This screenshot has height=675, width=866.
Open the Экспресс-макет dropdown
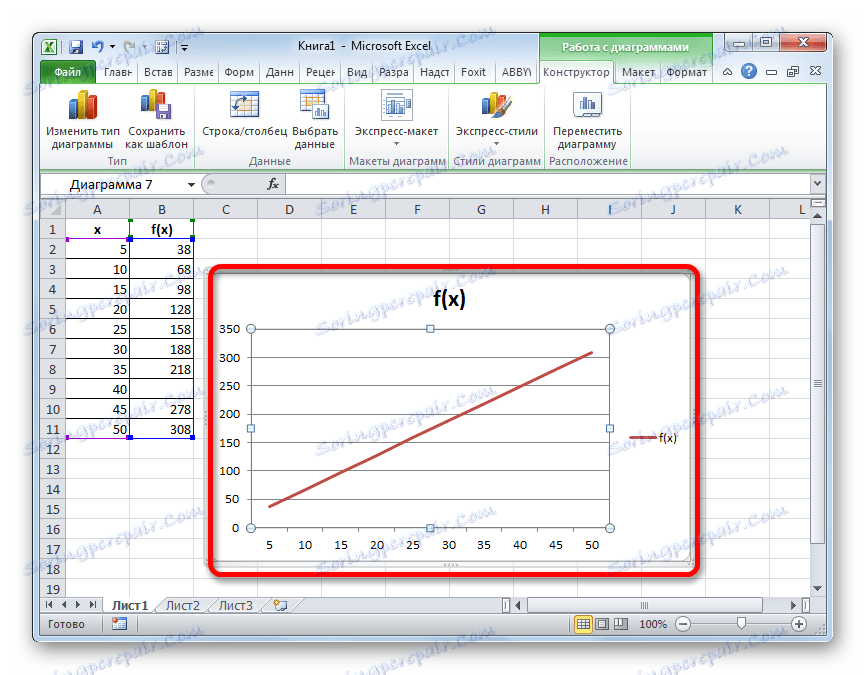pos(396,117)
